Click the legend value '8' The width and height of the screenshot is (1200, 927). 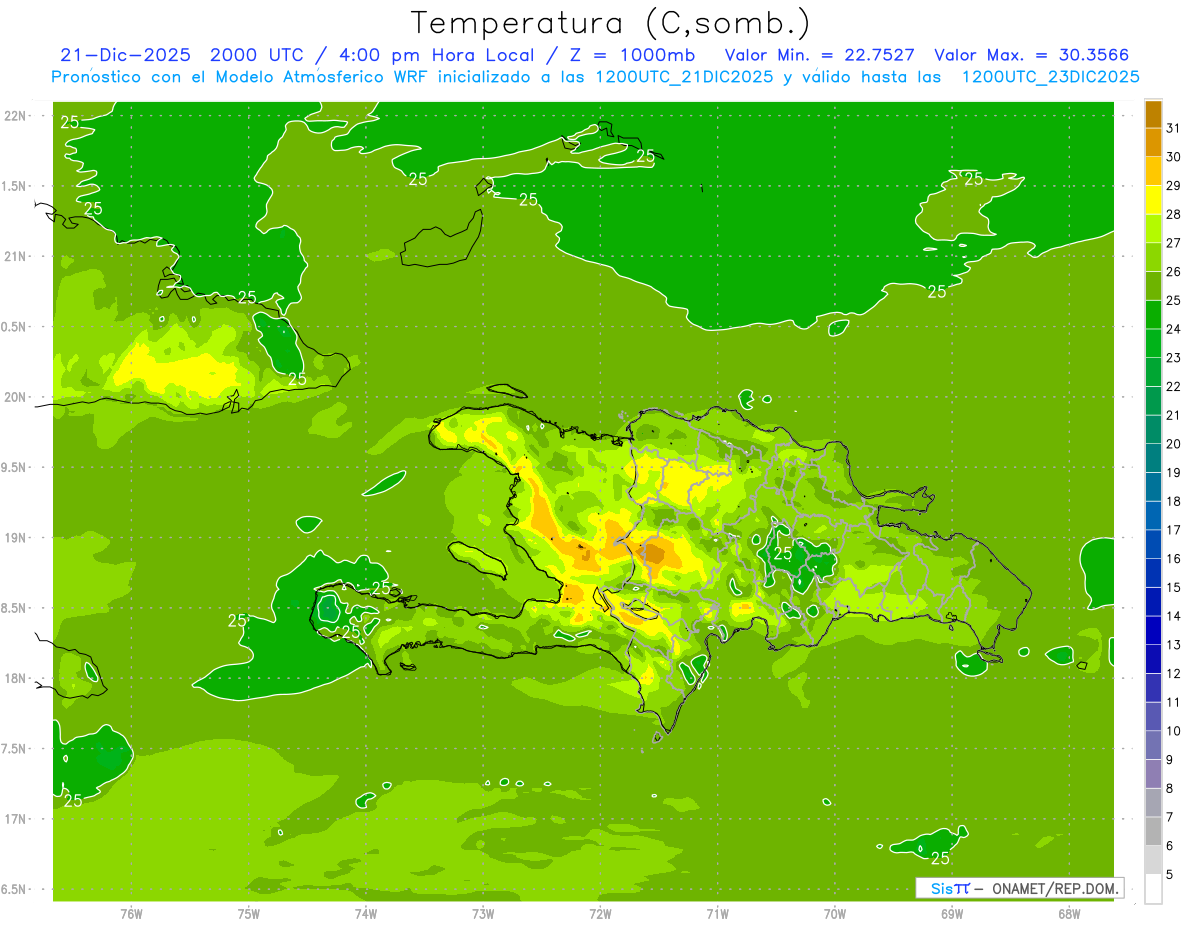(1170, 789)
